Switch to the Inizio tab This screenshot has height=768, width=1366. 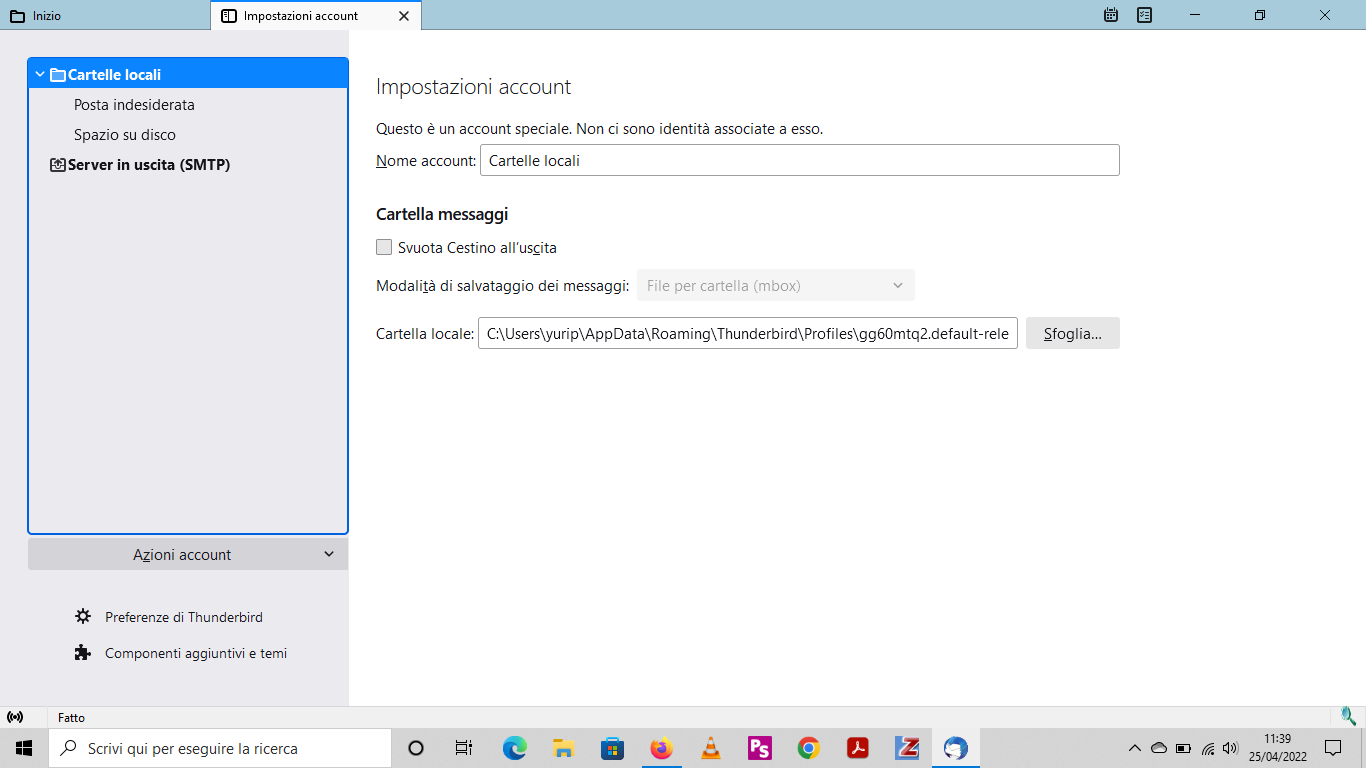coord(105,15)
